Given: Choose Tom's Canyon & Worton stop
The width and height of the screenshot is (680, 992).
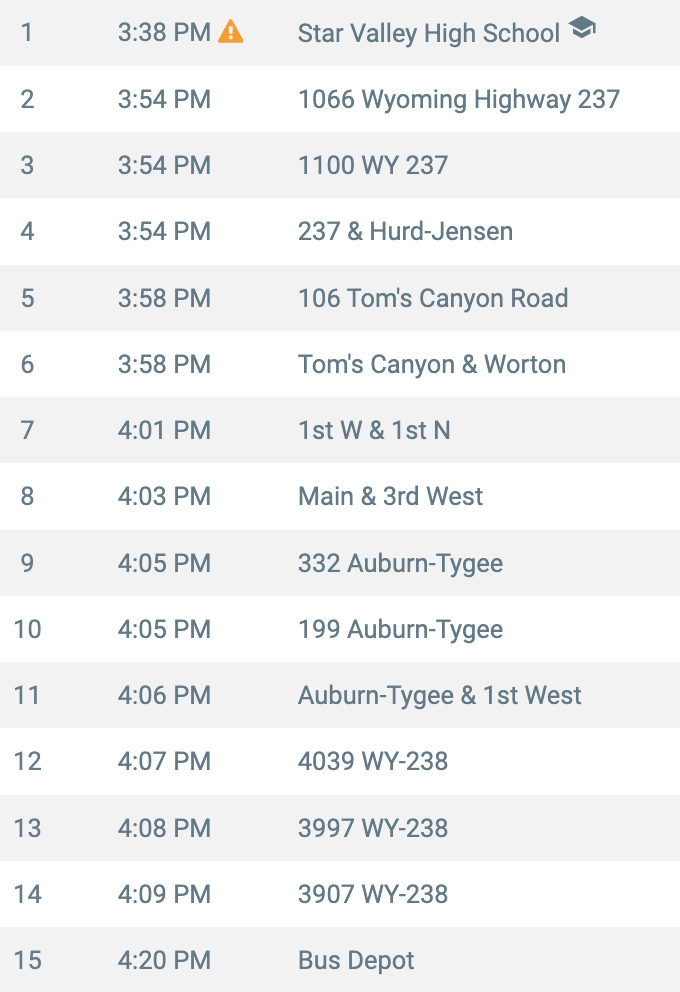Looking at the screenshot, I should (340, 364).
